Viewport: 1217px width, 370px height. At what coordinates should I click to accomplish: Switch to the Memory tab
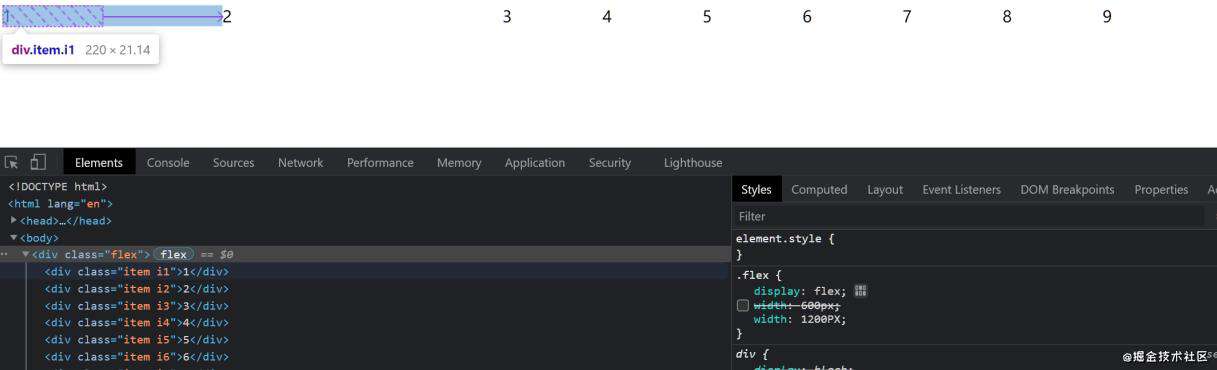pos(459,162)
